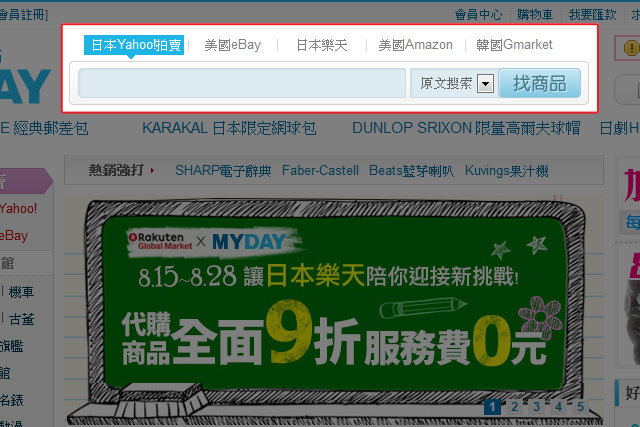This screenshot has width=640, height=427.
Task: Switch to the 美國eBay search tab
Action: coord(232,45)
